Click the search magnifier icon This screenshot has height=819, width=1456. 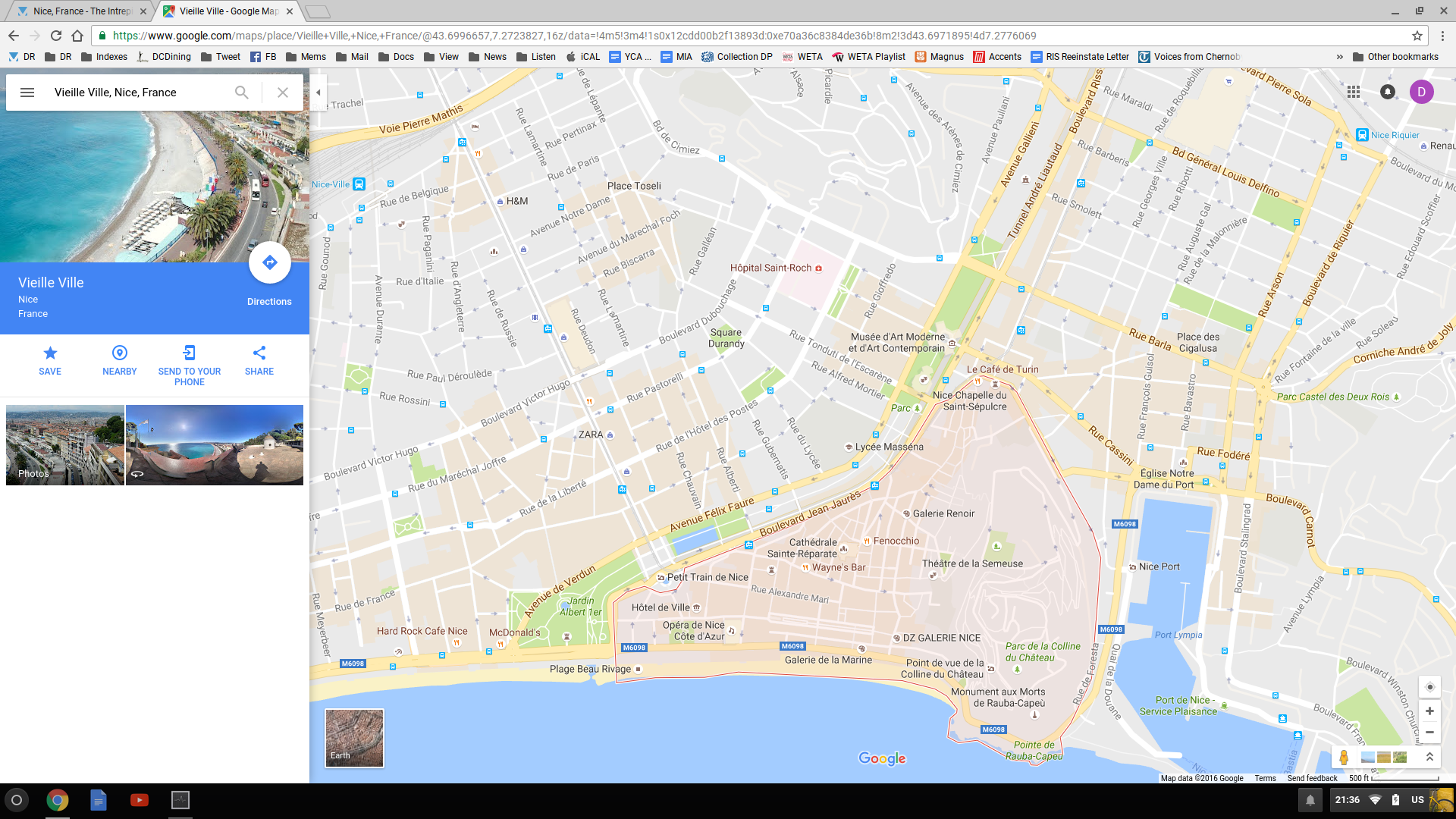pyautogui.click(x=241, y=93)
